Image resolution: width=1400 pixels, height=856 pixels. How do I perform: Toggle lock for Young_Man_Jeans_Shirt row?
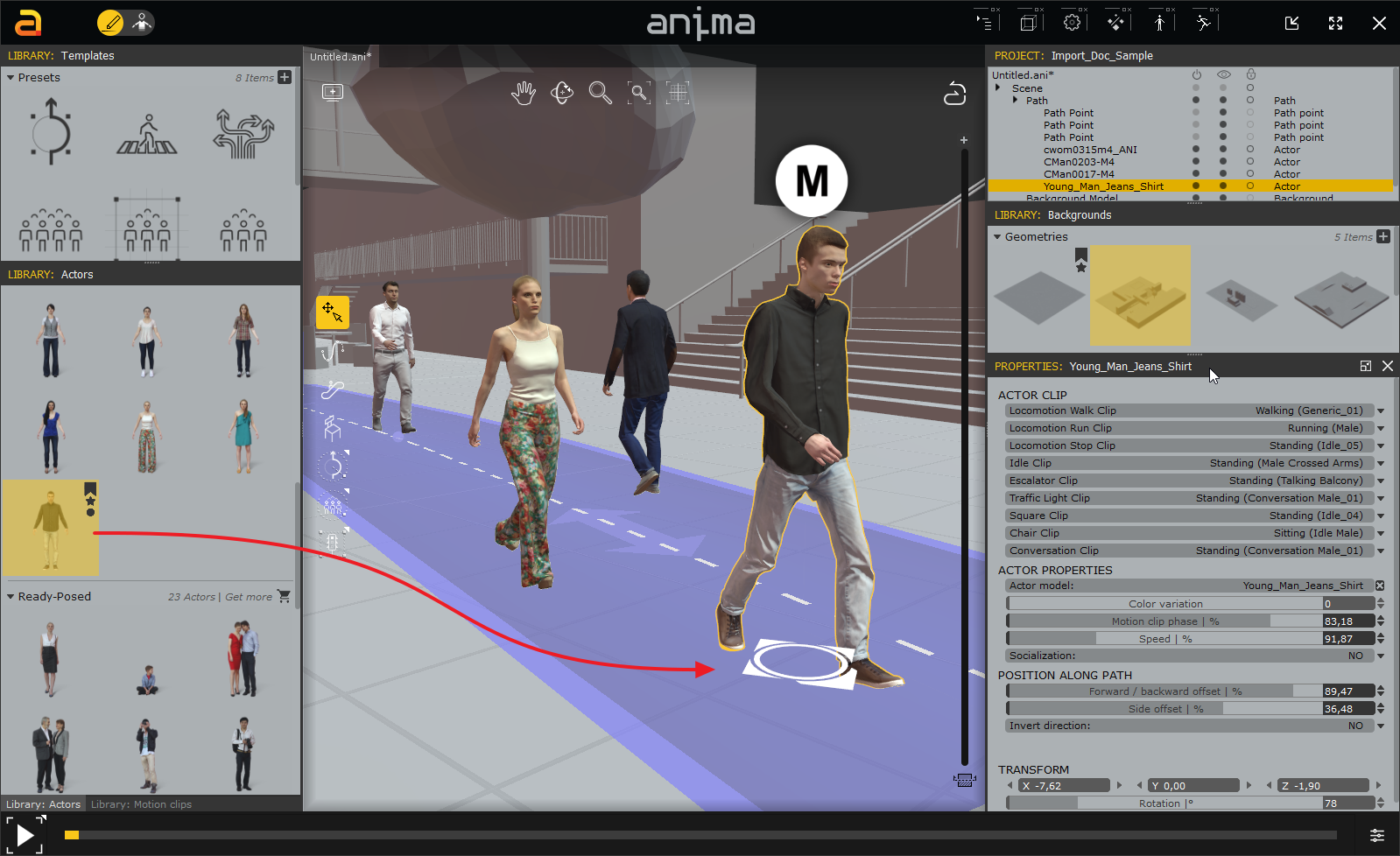coord(1250,186)
